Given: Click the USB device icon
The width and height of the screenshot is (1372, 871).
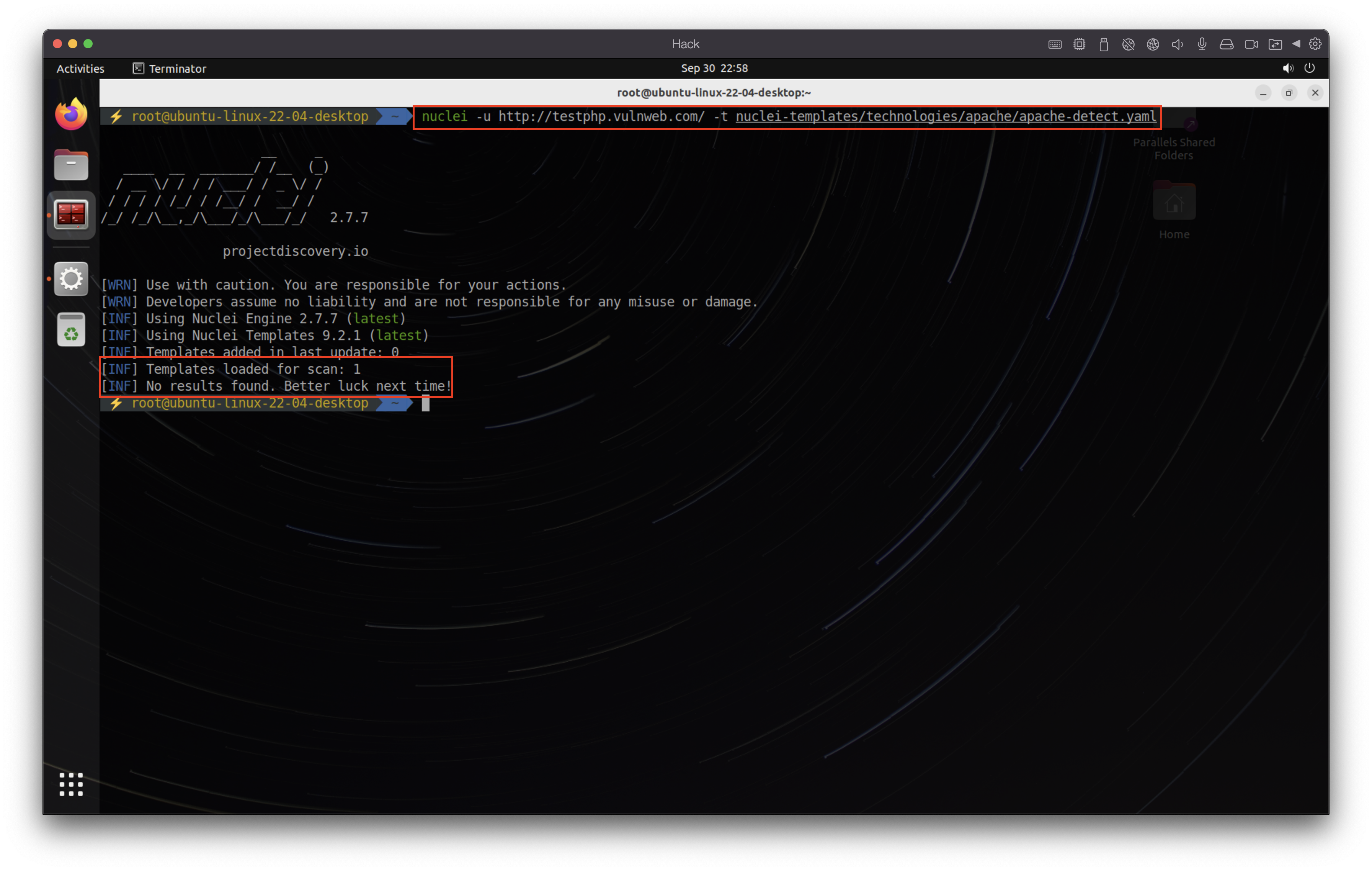Looking at the screenshot, I should pyautogui.click(x=1104, y=44).
